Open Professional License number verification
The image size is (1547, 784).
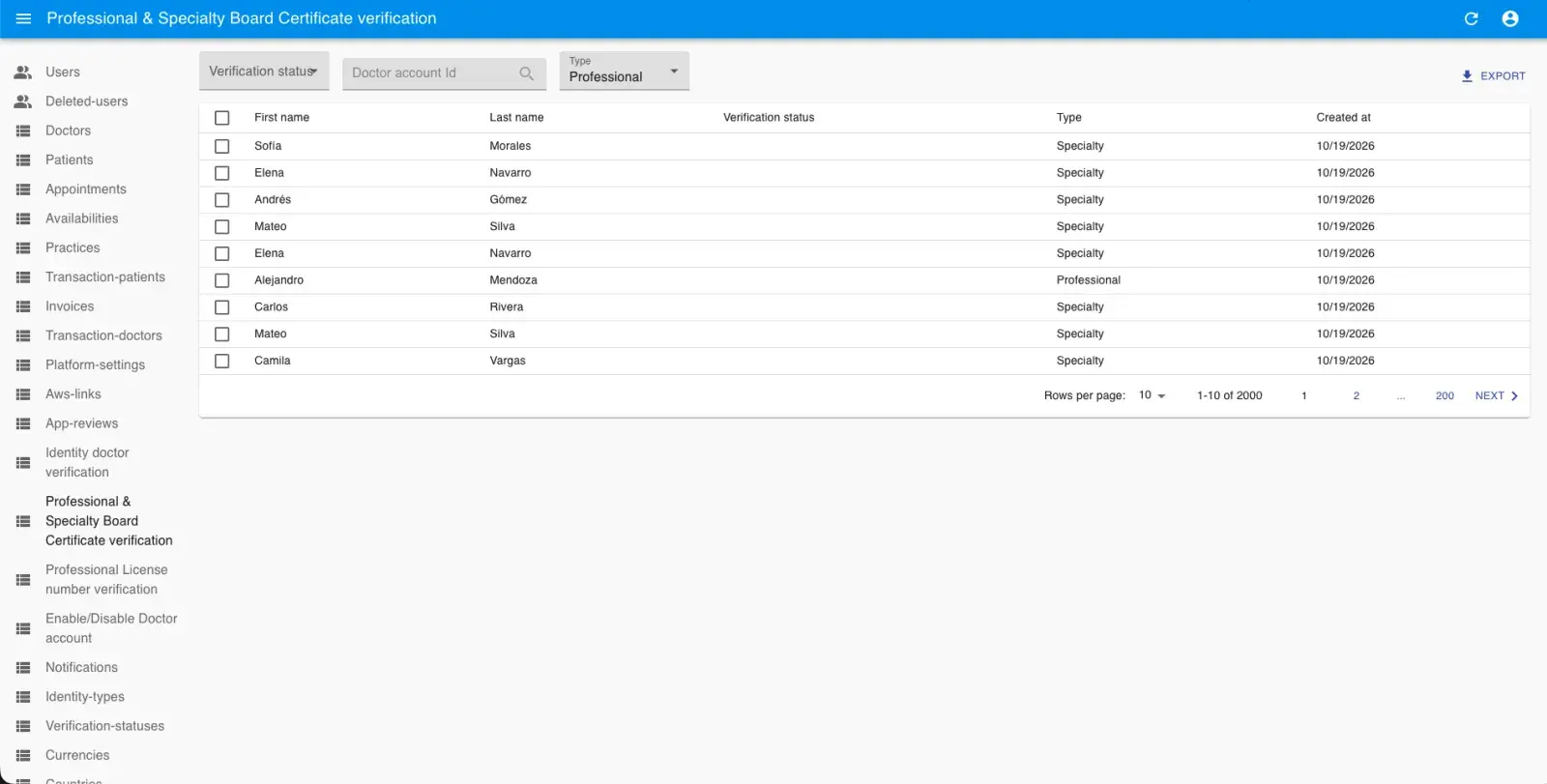(x=106, y=580)
